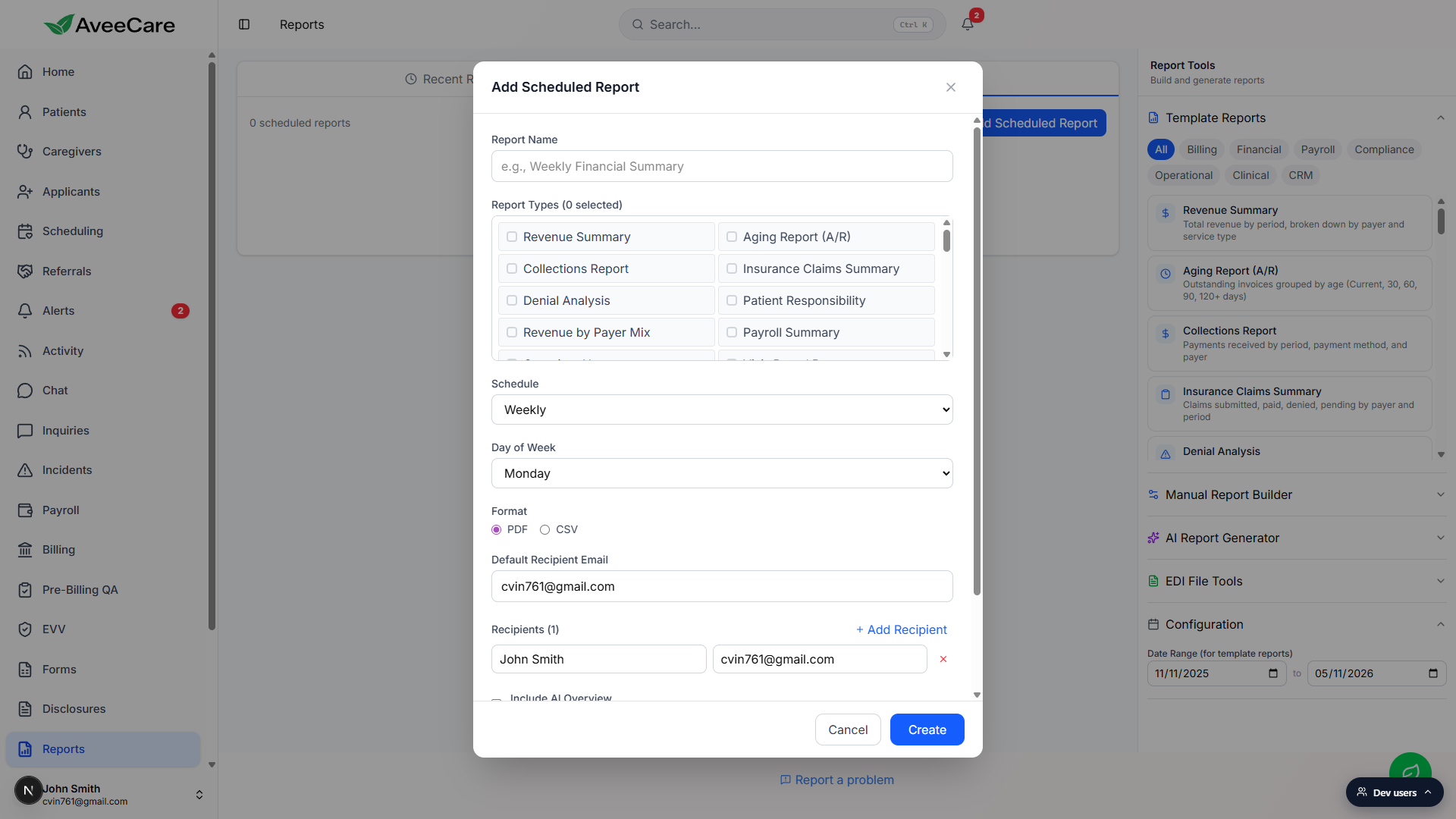This screenshot has height=819, width=1456.
Task: Open calendar picker for end date 05/11/2026
Action: tap(1433, 673)
